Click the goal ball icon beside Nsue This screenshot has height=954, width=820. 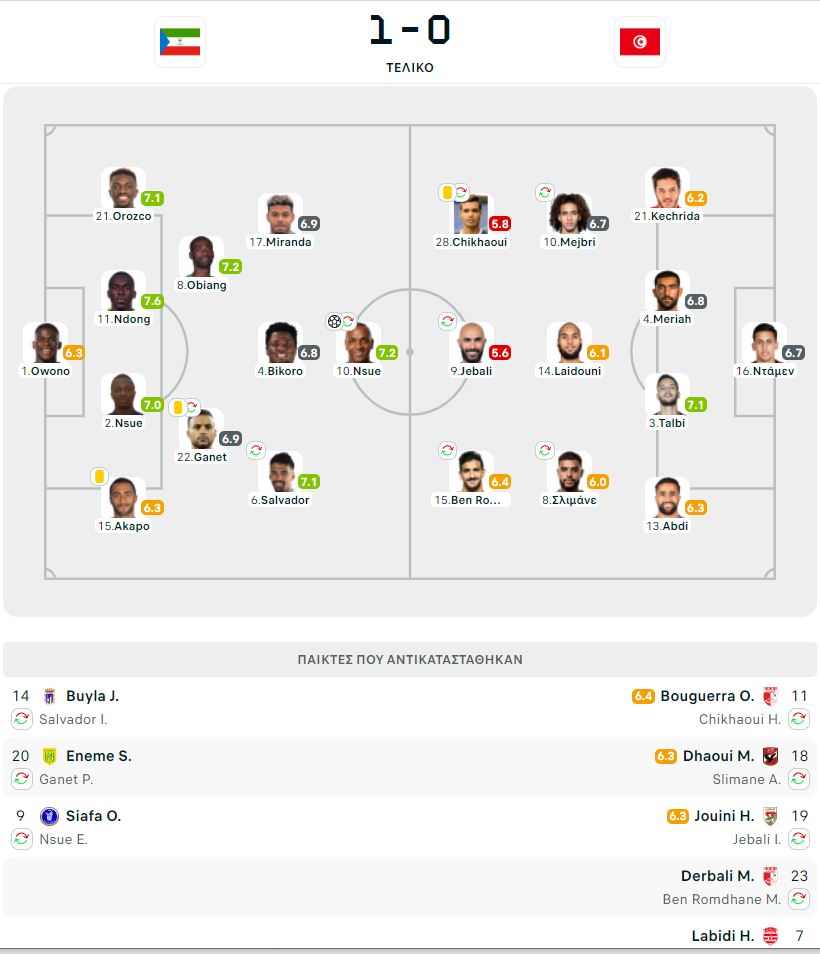click(x=334, y=321)
